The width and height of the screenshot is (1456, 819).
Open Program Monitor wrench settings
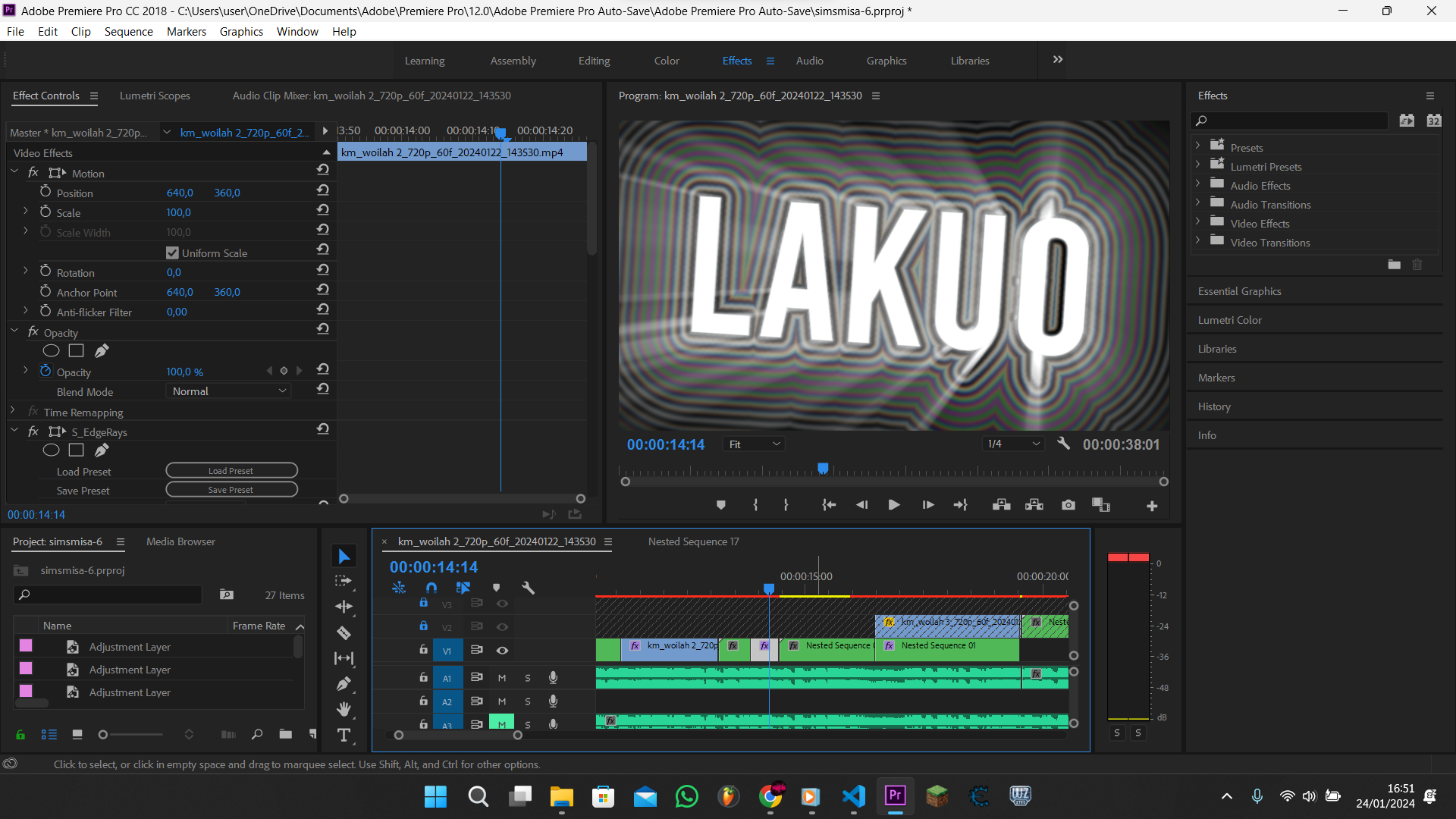pyautogui.click(x=1063, y=444)
